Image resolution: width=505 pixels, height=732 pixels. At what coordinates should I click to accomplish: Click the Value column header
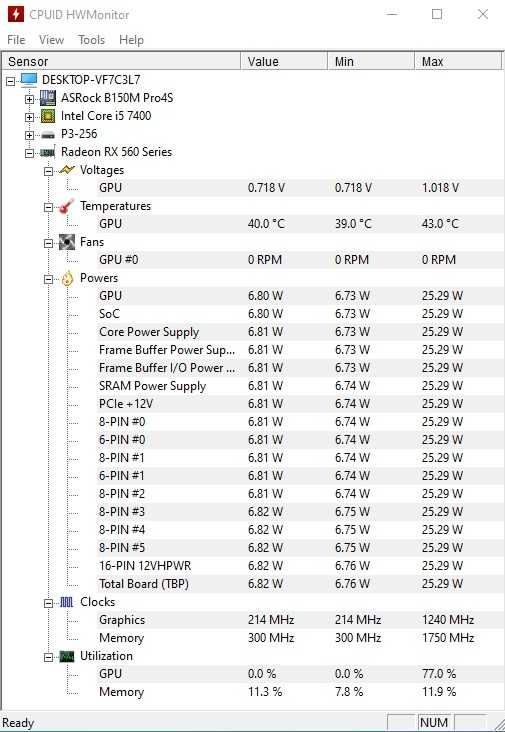tap(284, 62)
